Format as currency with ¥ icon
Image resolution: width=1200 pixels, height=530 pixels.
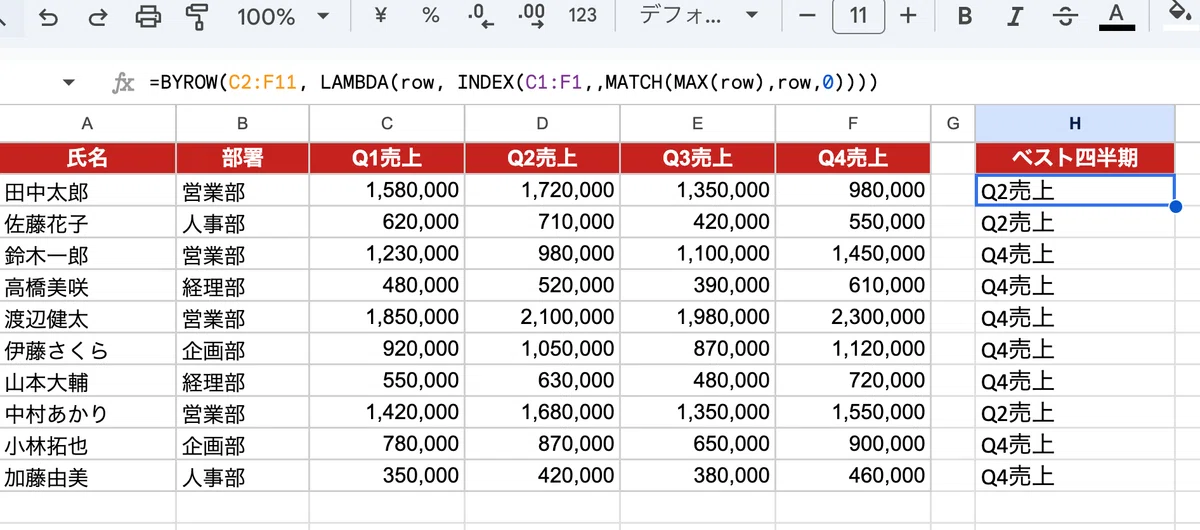381,16
